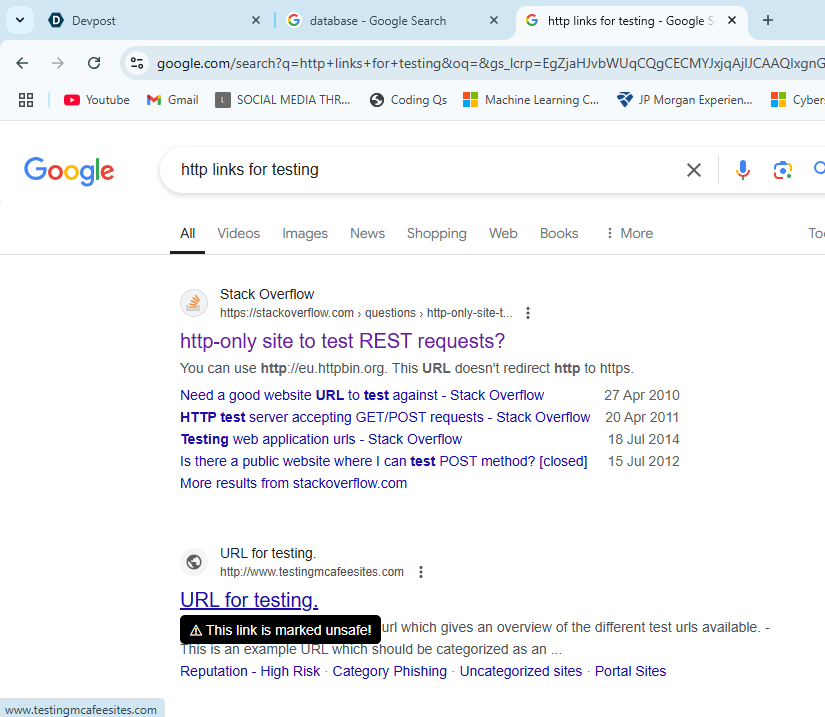Close the database Google Search tab

pyautogui.click(x=494, y=21)
